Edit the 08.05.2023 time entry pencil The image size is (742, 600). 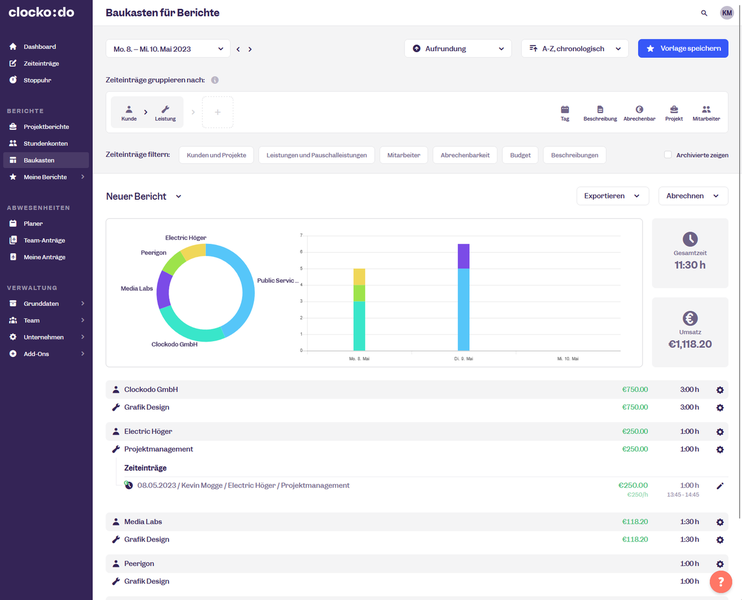(720, 486)
